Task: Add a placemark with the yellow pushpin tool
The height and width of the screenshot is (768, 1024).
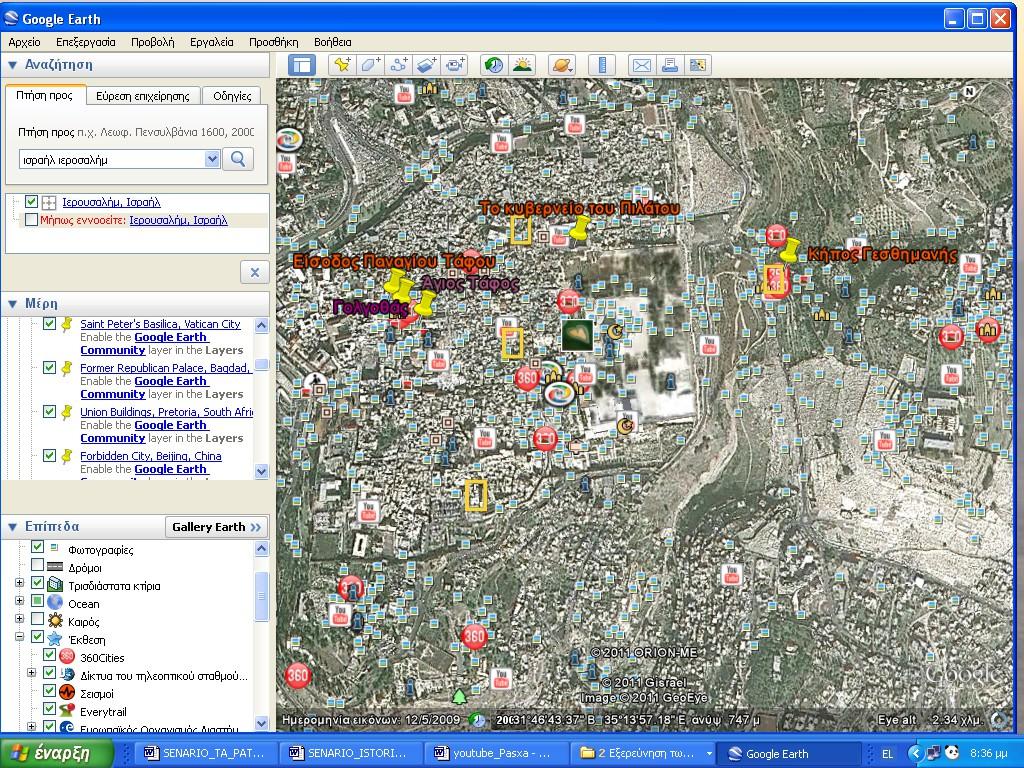Action: pos(342,65)
